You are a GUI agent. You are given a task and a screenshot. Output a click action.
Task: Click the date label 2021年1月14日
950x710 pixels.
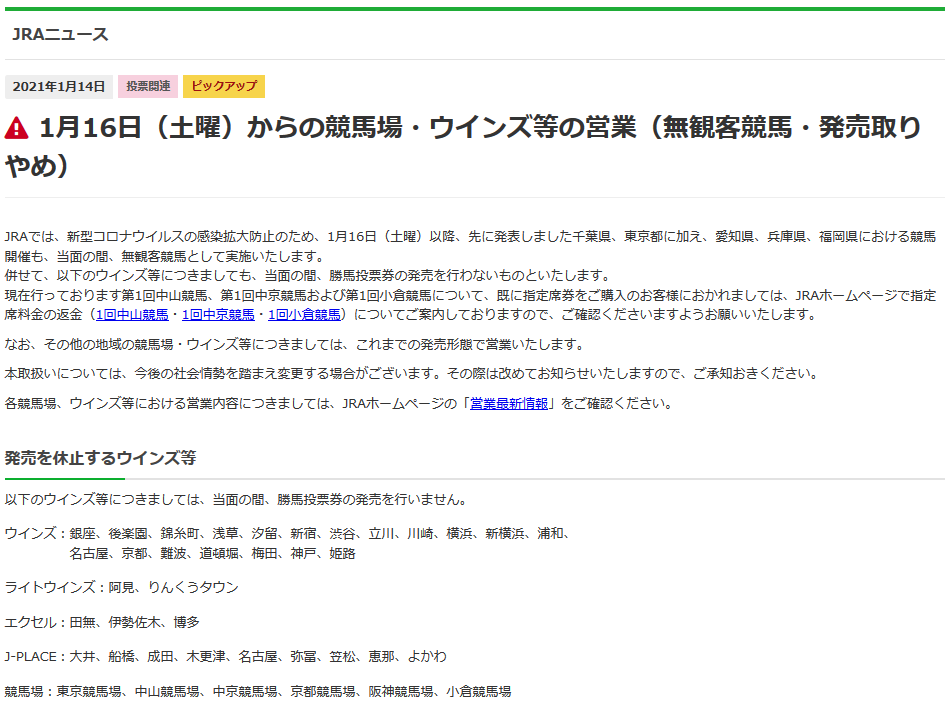click(x=60, y=86)
